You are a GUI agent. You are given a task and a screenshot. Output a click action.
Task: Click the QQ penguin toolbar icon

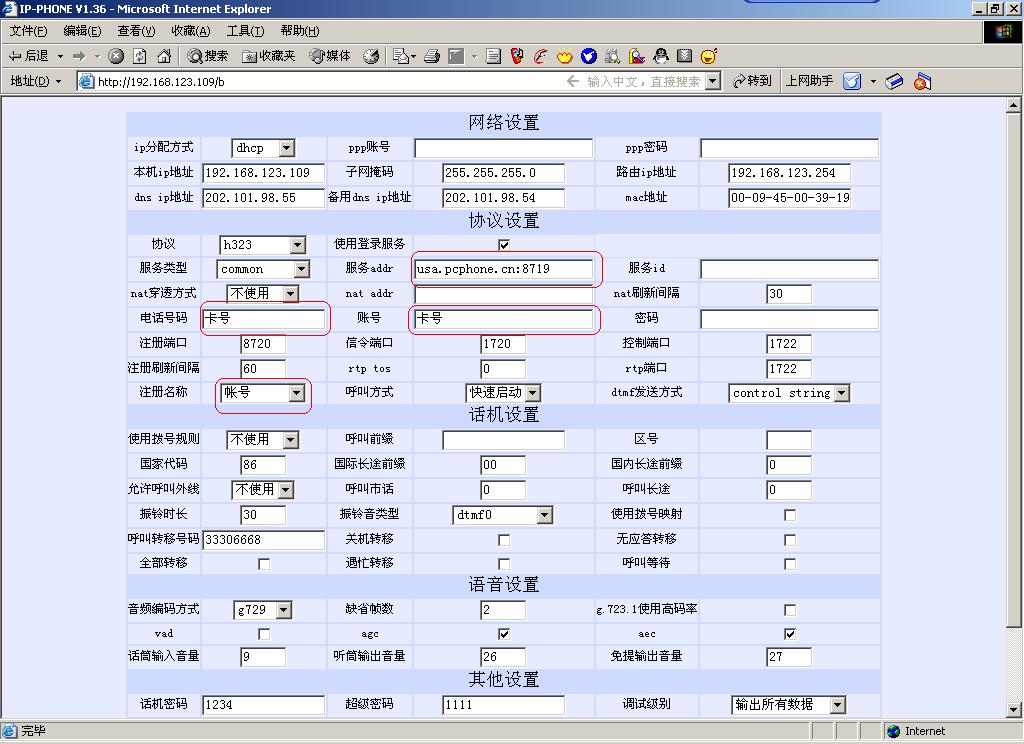click(660, 56)
